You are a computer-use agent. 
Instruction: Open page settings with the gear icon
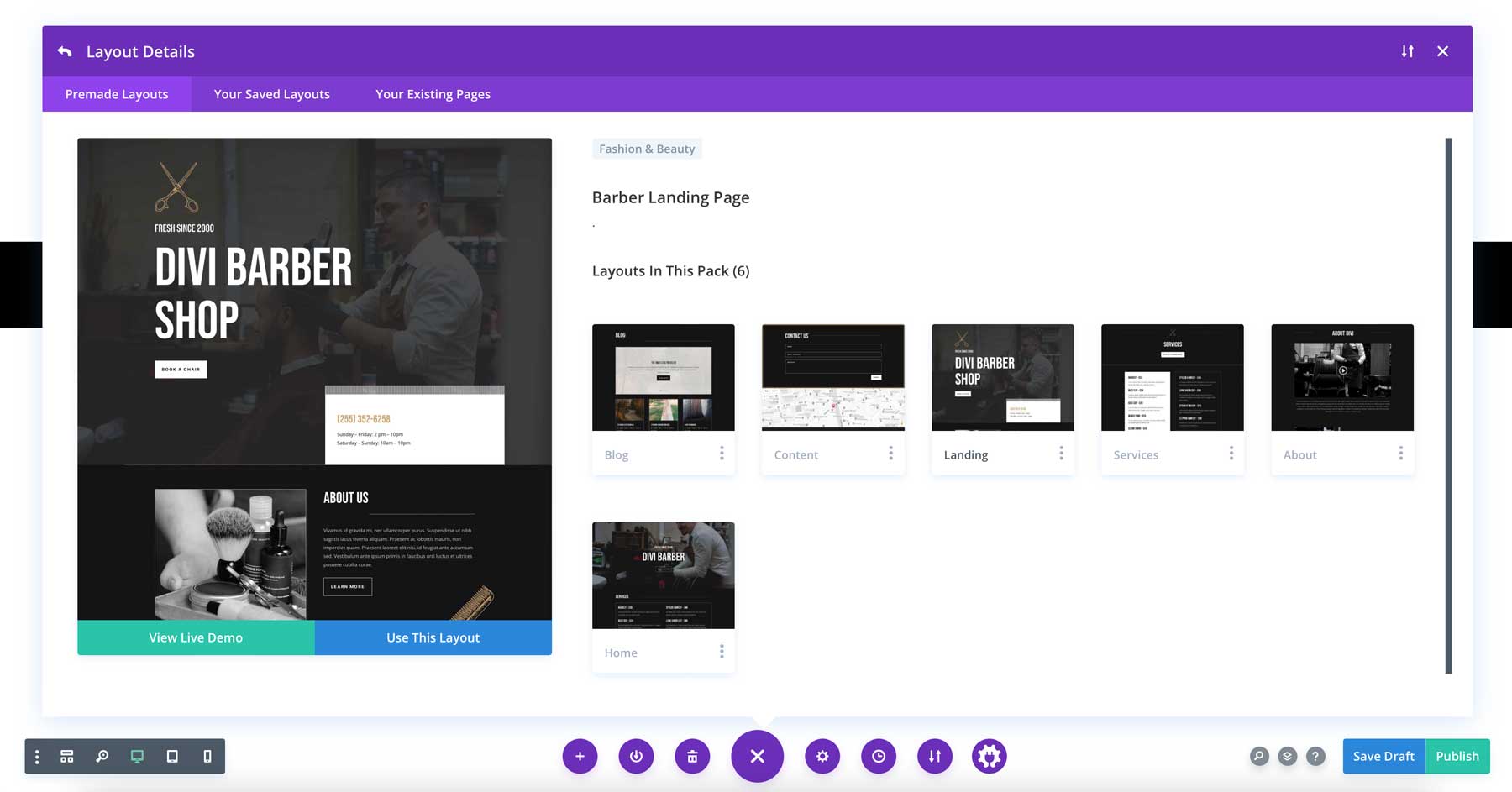point(822,756)
